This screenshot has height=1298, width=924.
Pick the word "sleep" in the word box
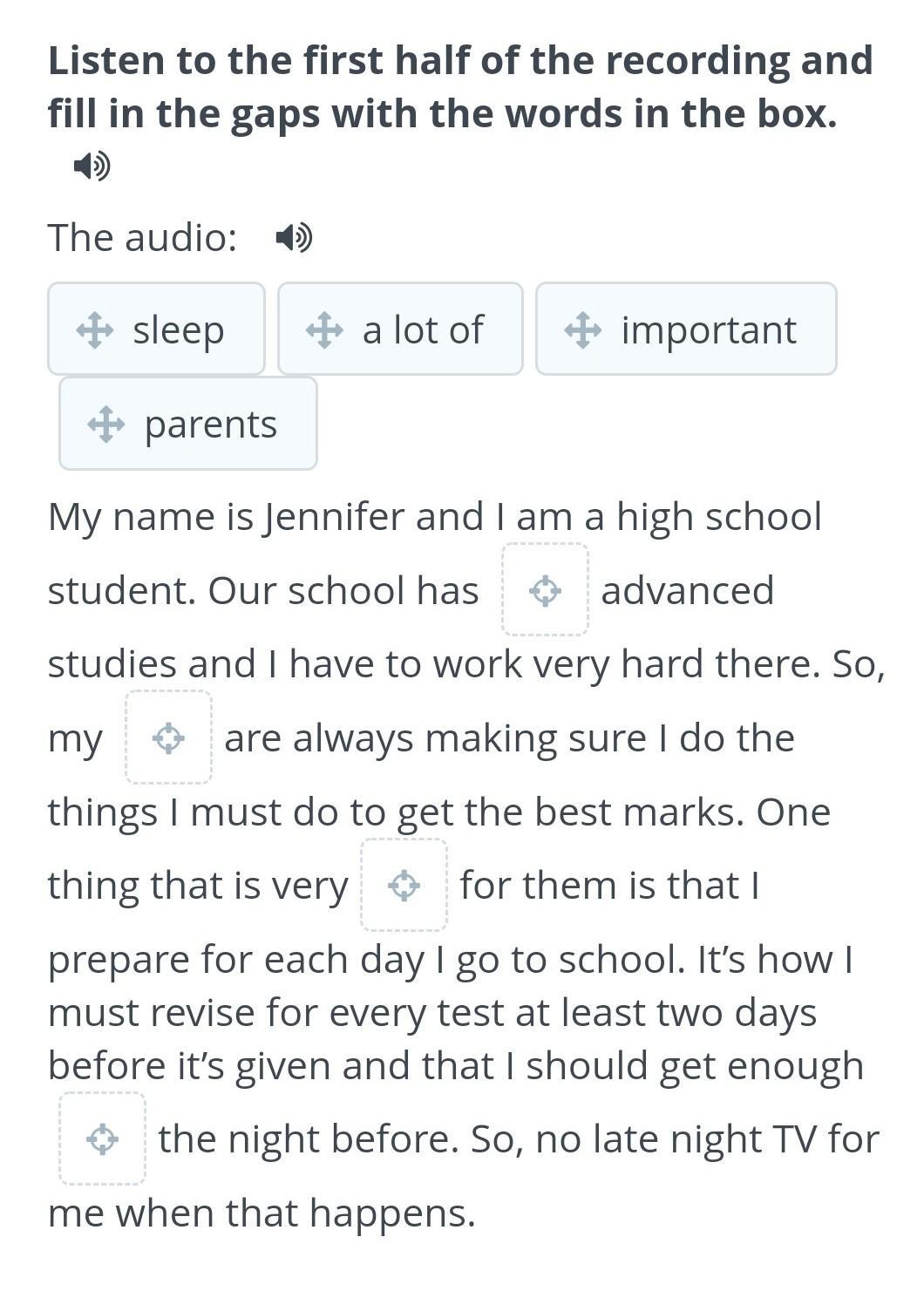(x=178, y=330)
